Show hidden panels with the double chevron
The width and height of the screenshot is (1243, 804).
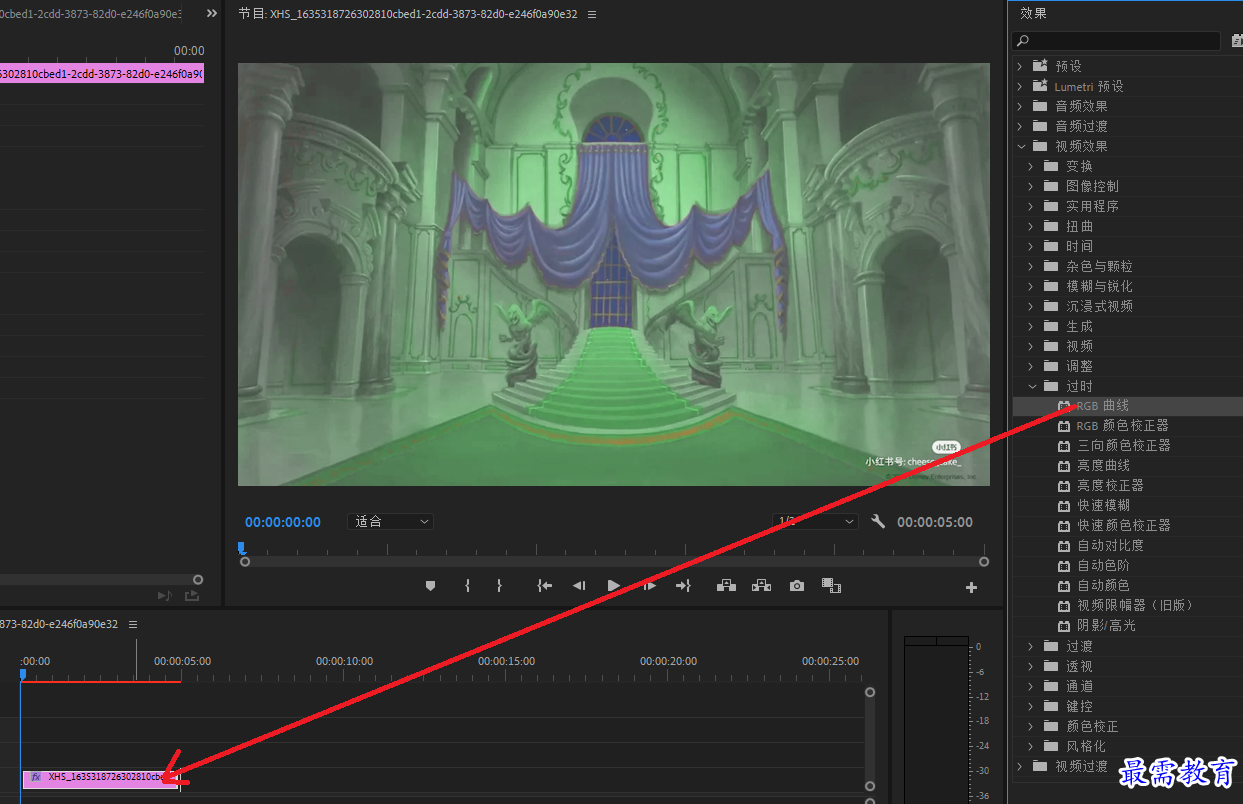(212, 14)
